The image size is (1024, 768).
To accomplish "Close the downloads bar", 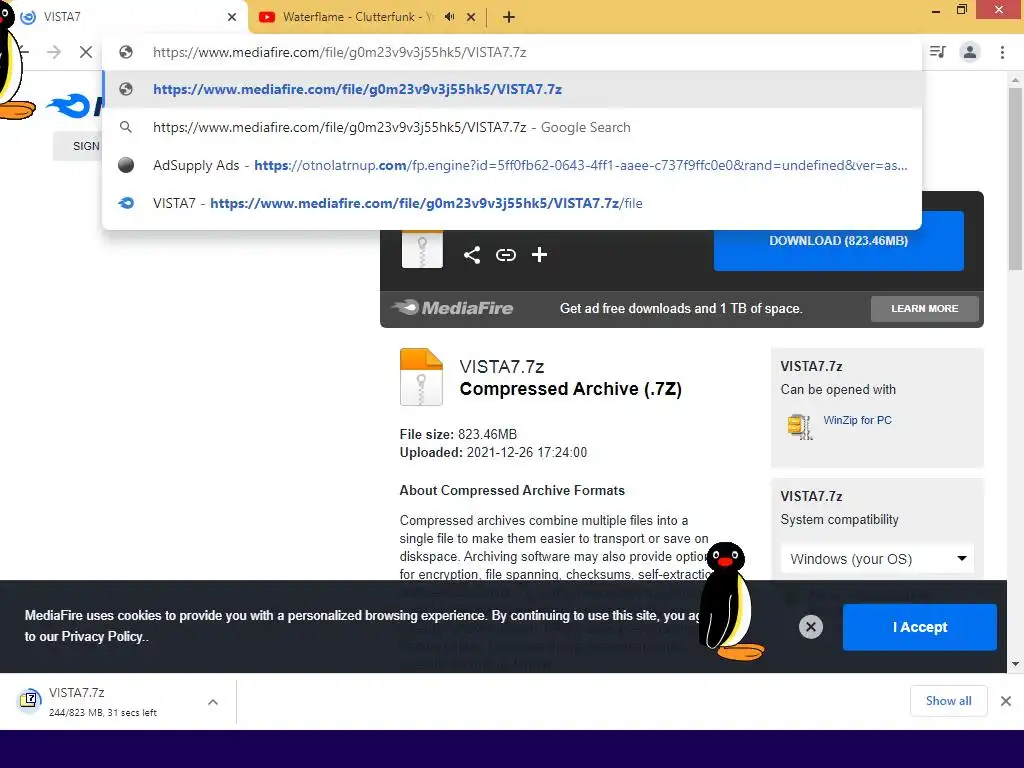I will point(1006,701).
